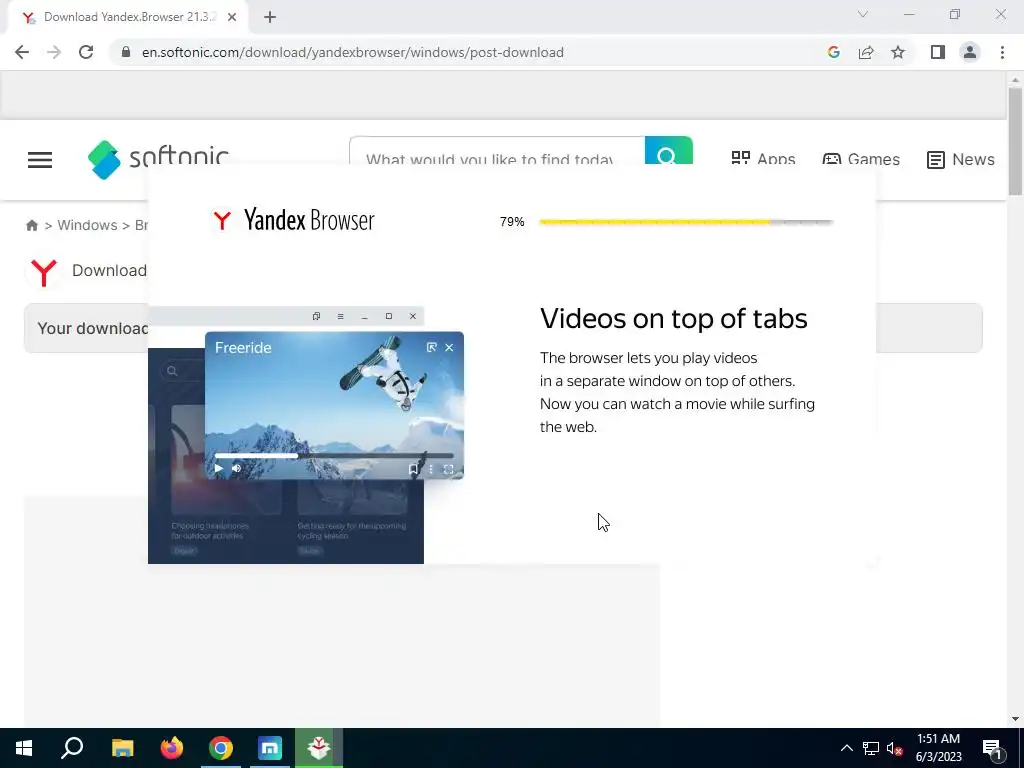Close the Freeride video popup

click(449, 347)
